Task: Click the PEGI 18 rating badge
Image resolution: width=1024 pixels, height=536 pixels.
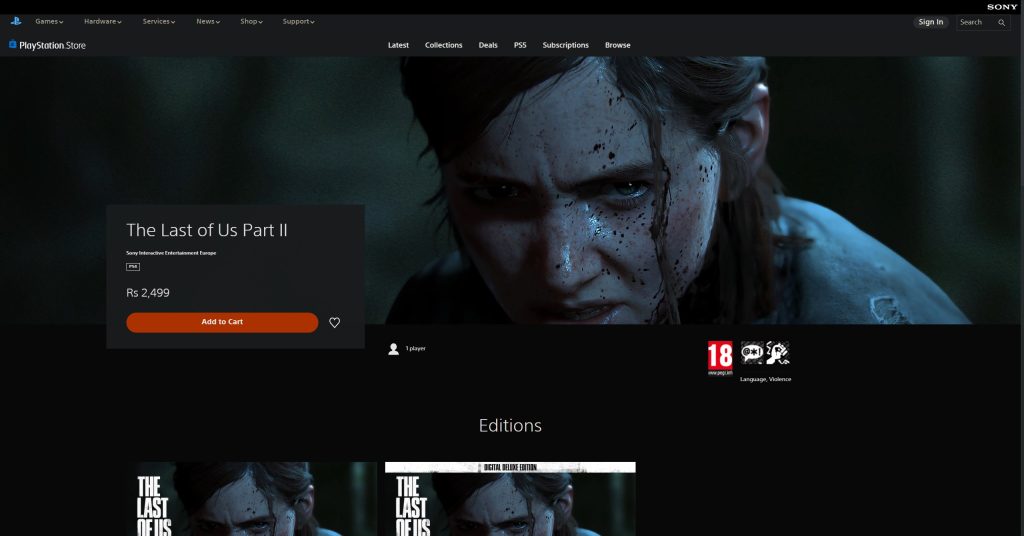Action: (x=720, y=358)
